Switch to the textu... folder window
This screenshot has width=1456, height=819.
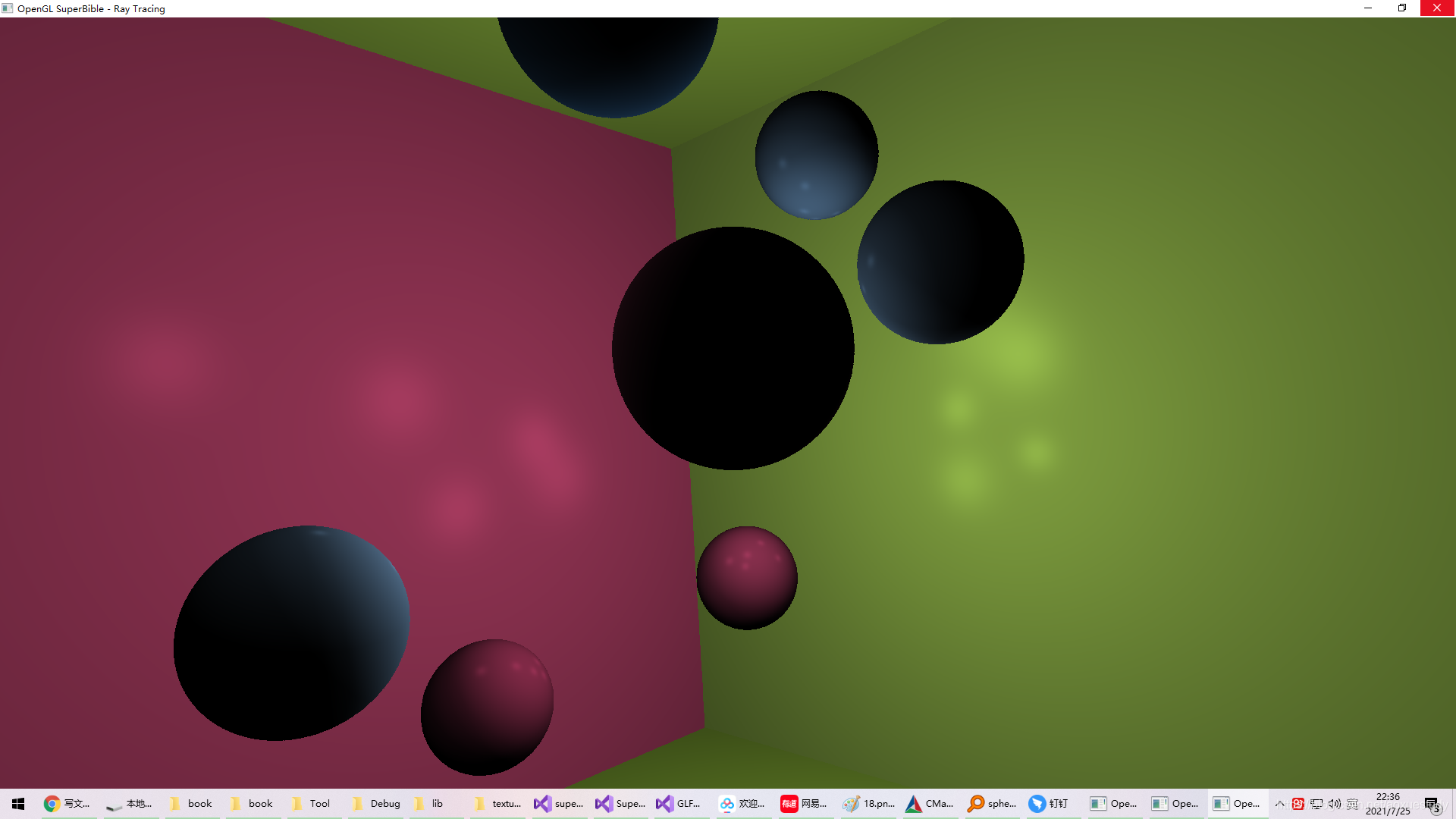(x=497, y=804)
